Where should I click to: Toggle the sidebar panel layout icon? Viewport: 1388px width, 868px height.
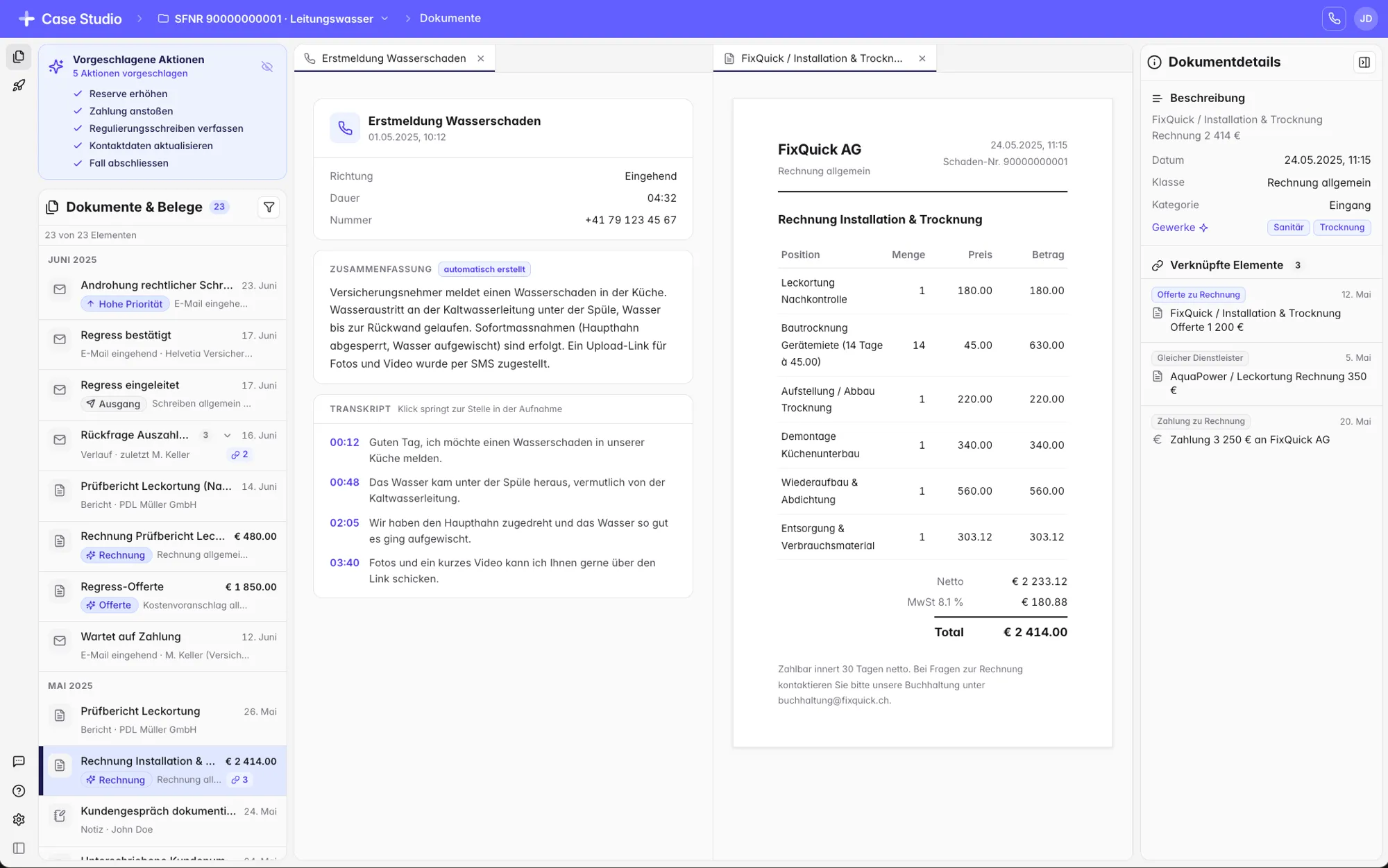tap(19, 848)
